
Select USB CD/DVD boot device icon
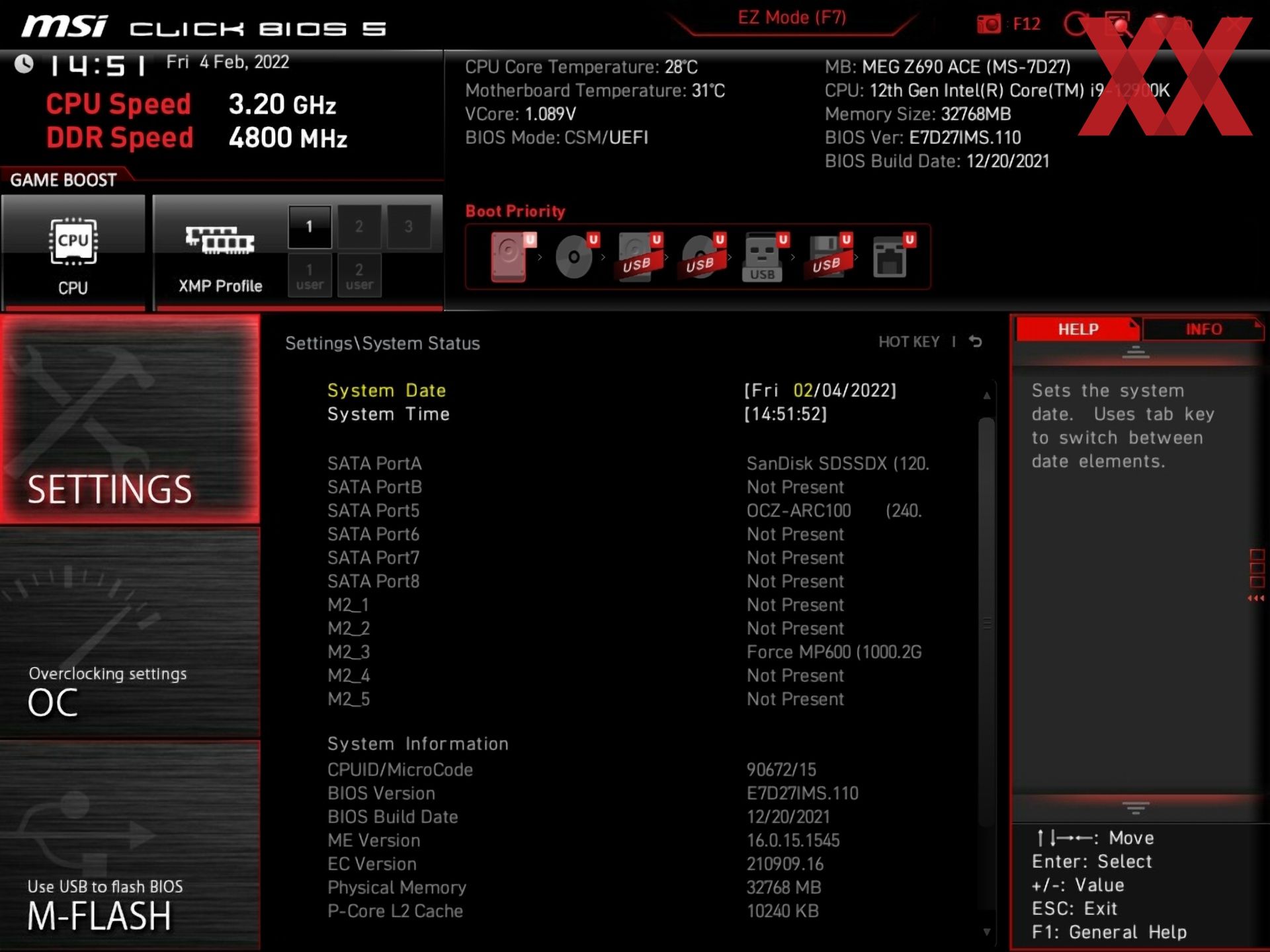702,257
